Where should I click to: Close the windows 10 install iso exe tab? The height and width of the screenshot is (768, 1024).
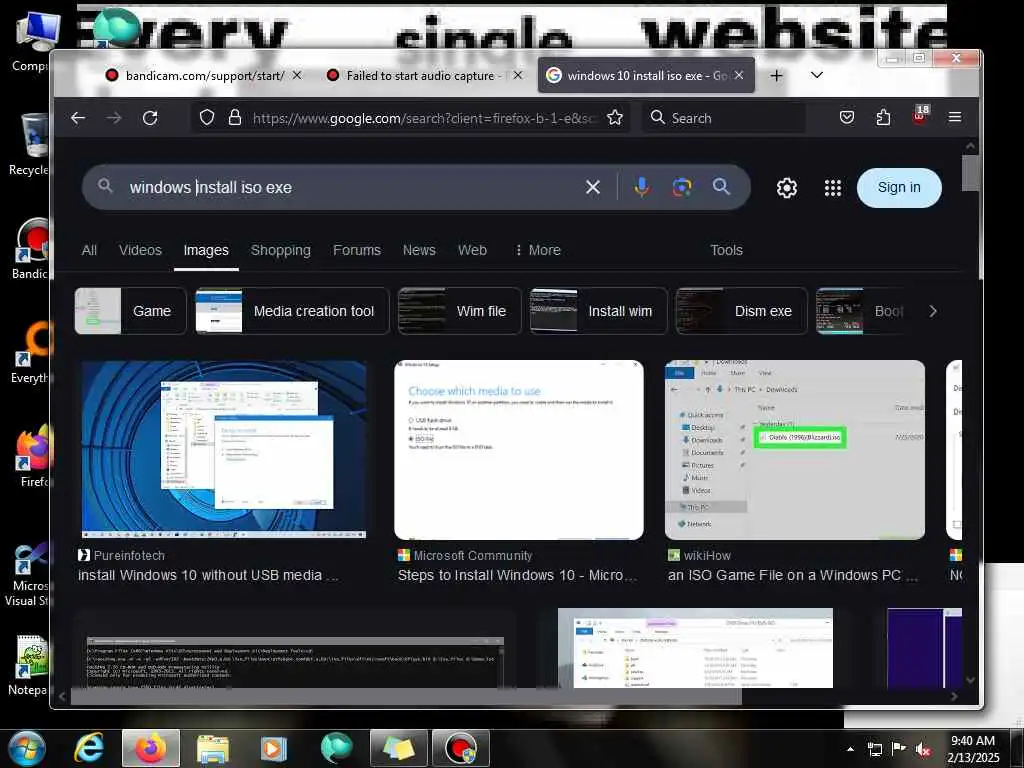(739, 75)
